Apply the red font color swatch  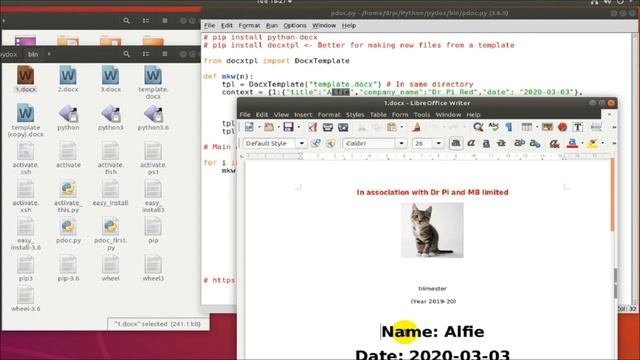[572, 143]
